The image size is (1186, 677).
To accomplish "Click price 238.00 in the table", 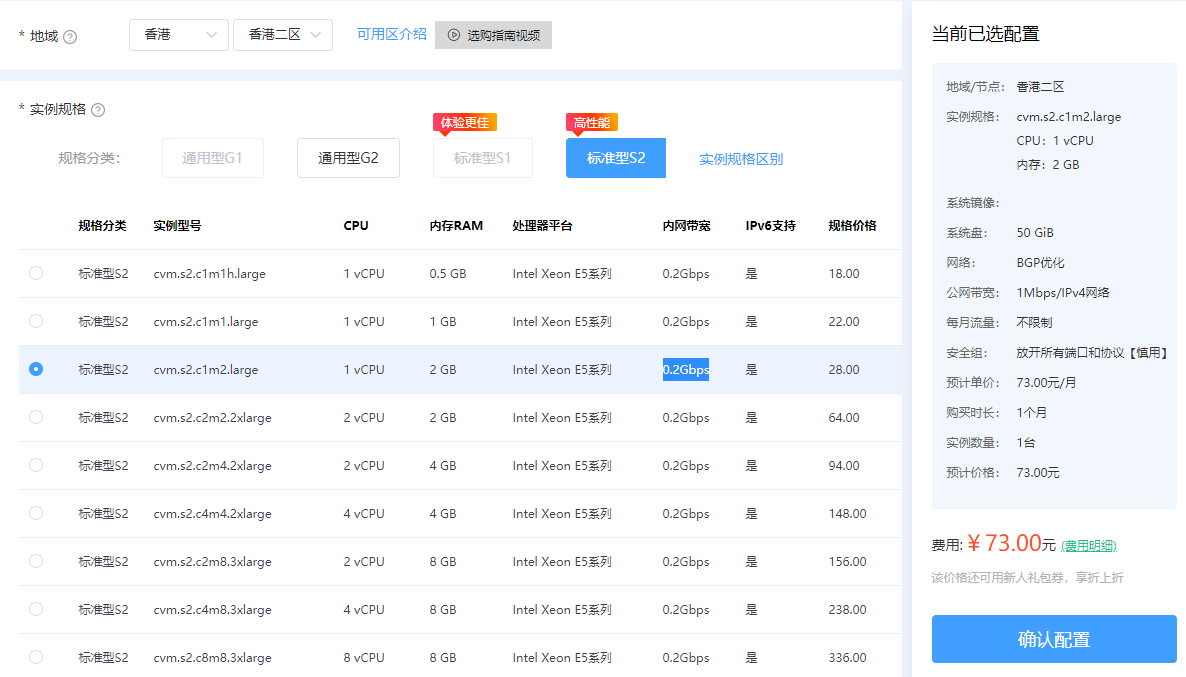I will [847, 610].
